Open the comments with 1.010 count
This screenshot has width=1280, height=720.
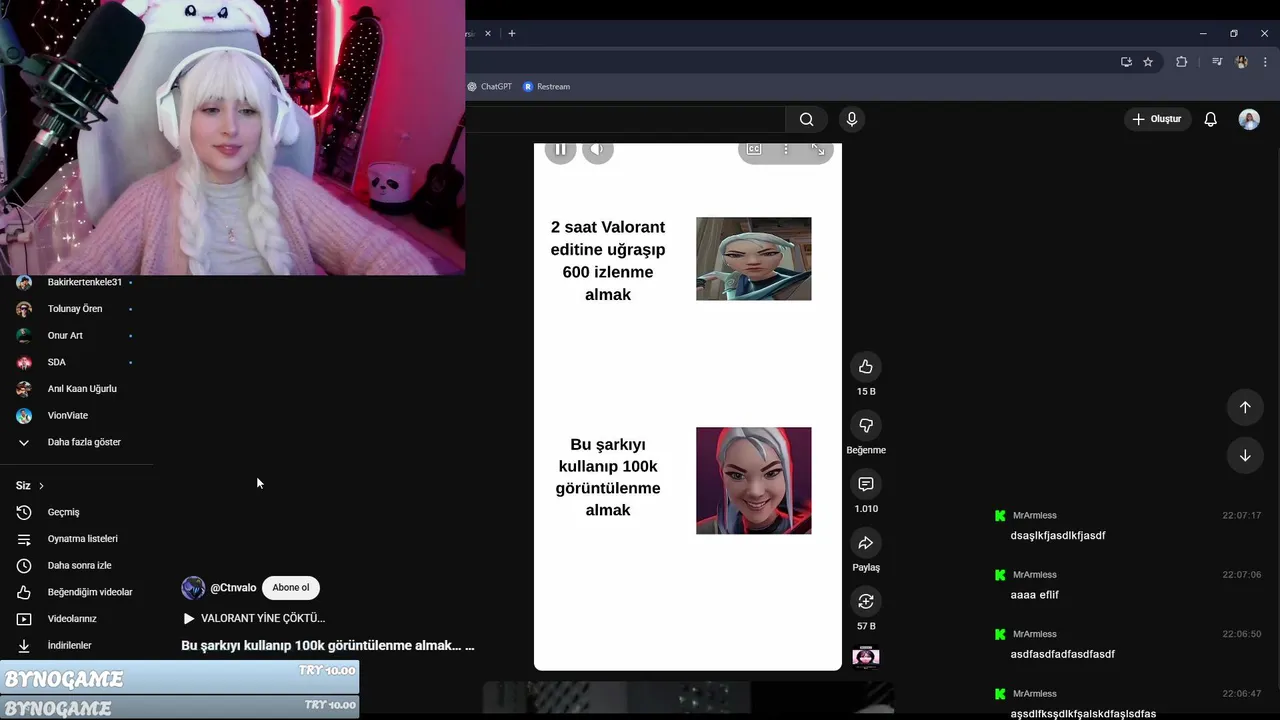(x=866, y=484)
